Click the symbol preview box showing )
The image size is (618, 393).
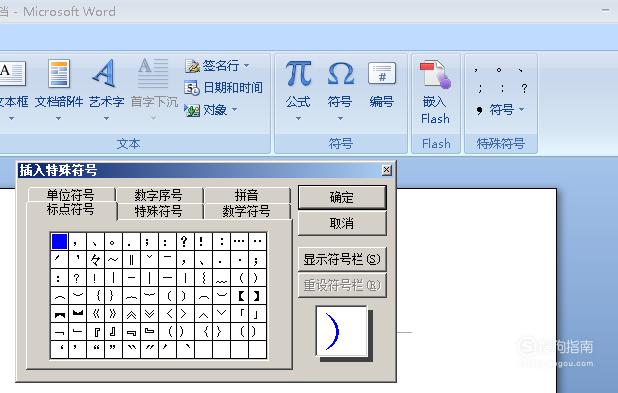341,331
